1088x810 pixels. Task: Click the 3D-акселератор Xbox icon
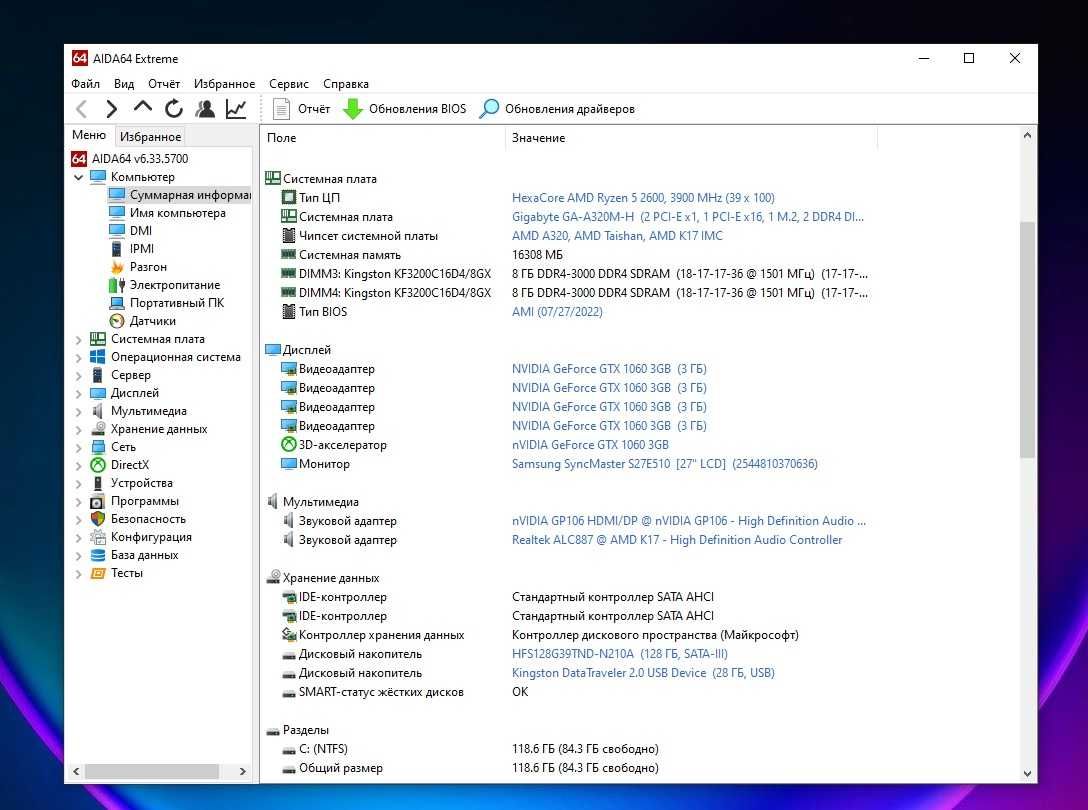(x=289, y=444)
